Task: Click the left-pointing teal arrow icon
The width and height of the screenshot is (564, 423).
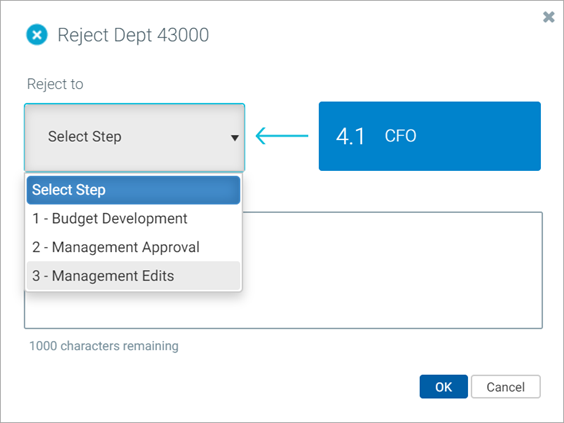Action: 282,136
